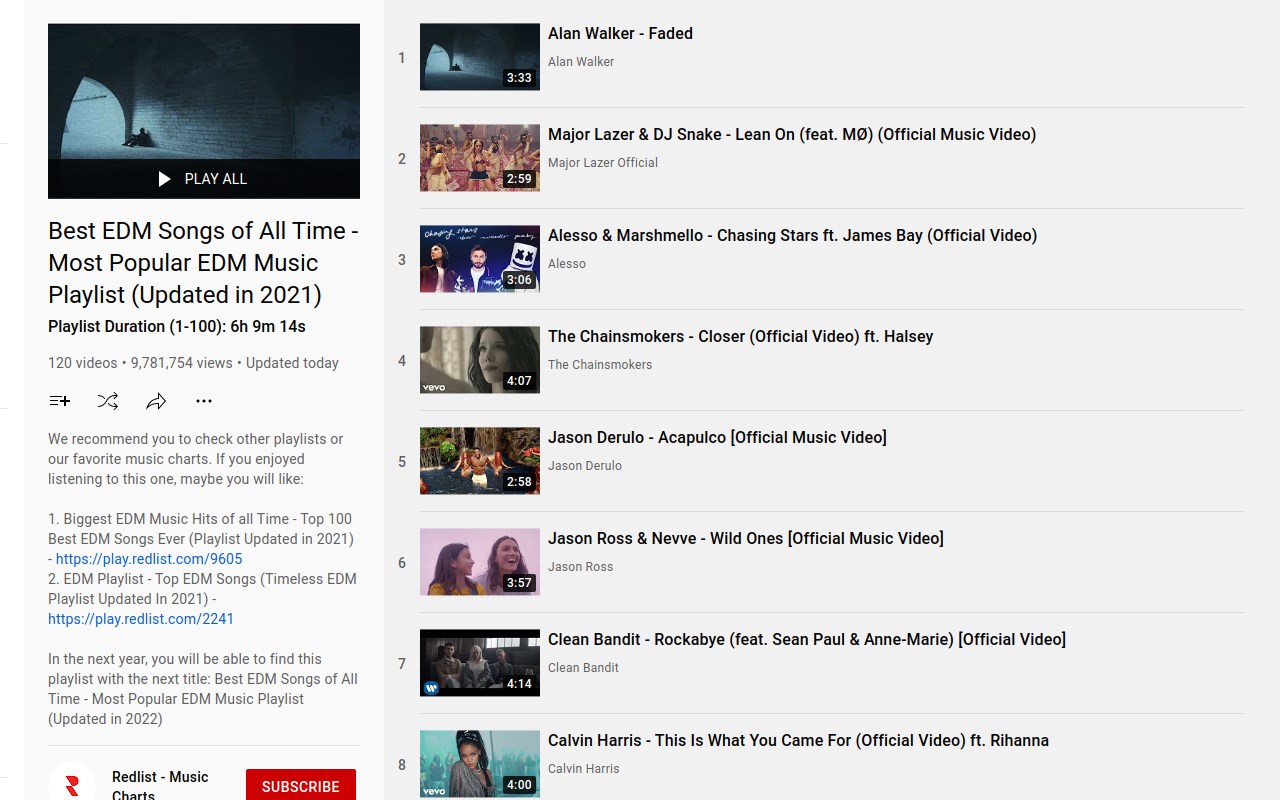This screenshot has height=800, width=1280.
Task: Go to Jason Ross channel name
Action: [x=581, y=567]
